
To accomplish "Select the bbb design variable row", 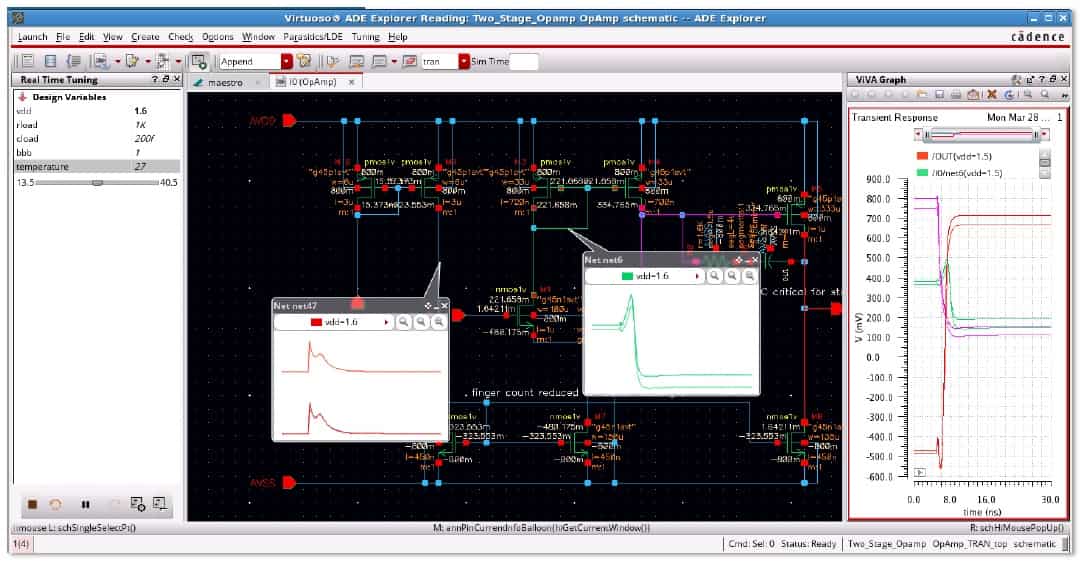I will (97, 152).
